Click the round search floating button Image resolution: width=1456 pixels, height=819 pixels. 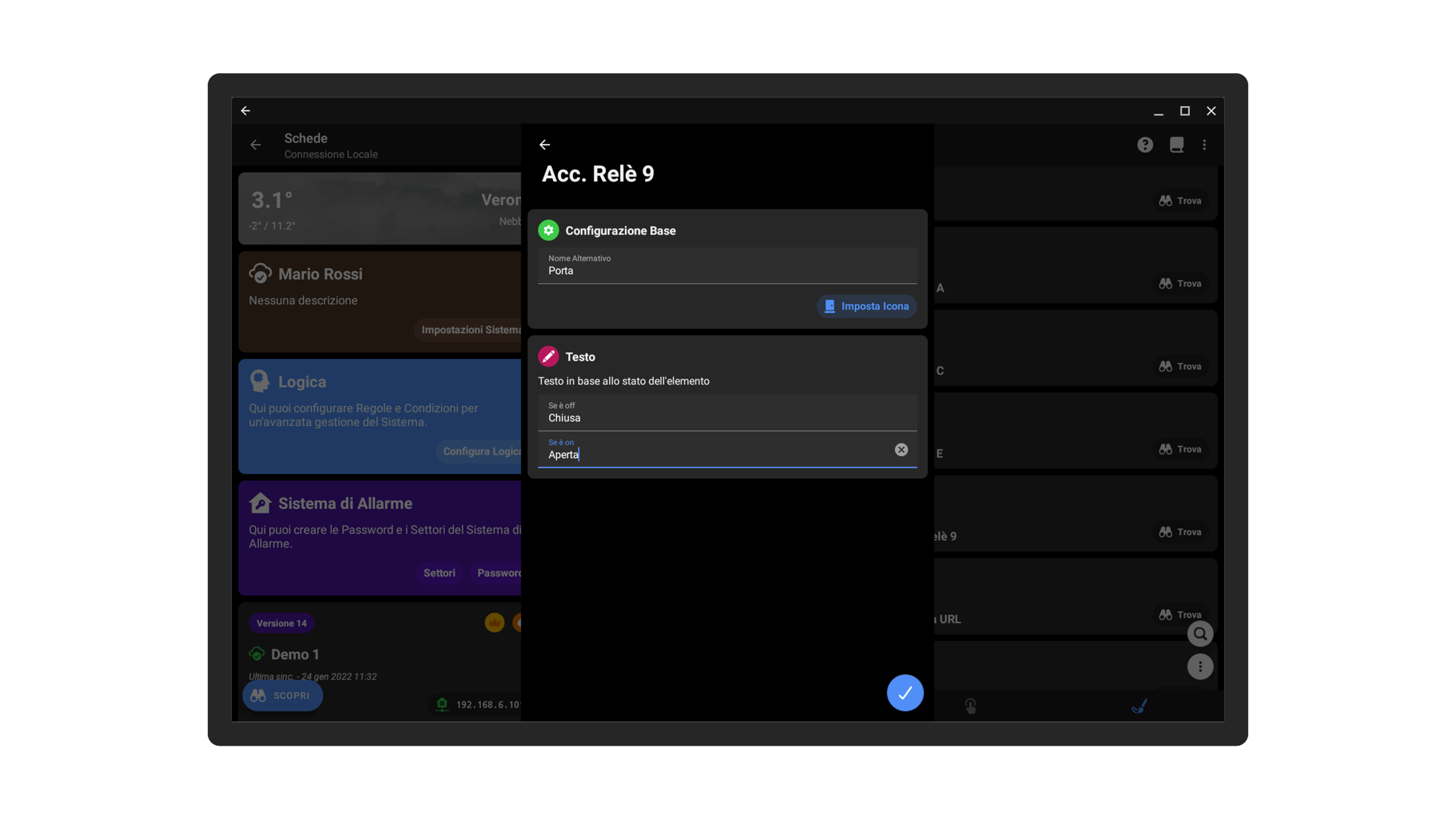point(1199,633)
